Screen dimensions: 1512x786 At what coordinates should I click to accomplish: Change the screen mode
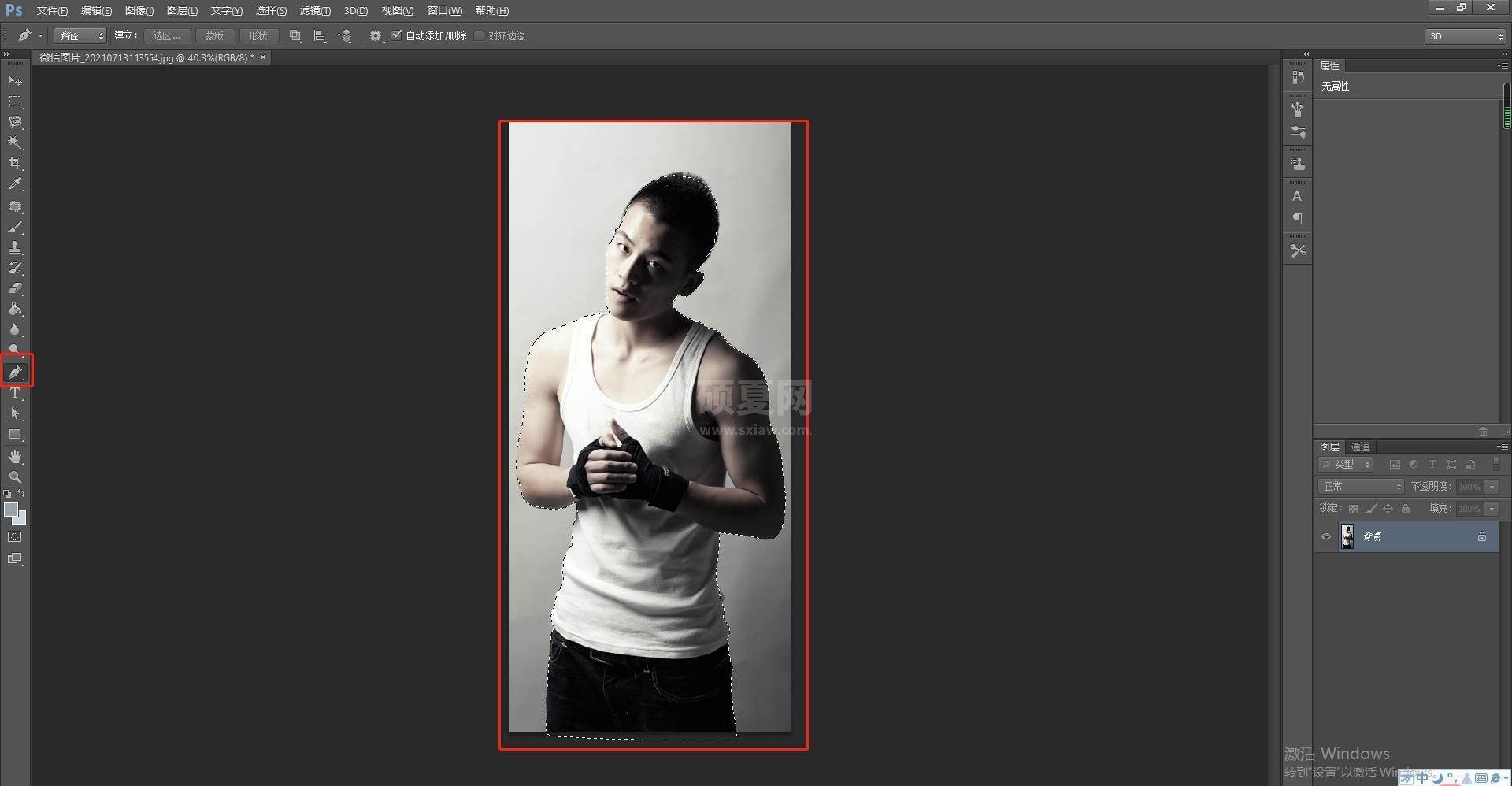(15, 558)
